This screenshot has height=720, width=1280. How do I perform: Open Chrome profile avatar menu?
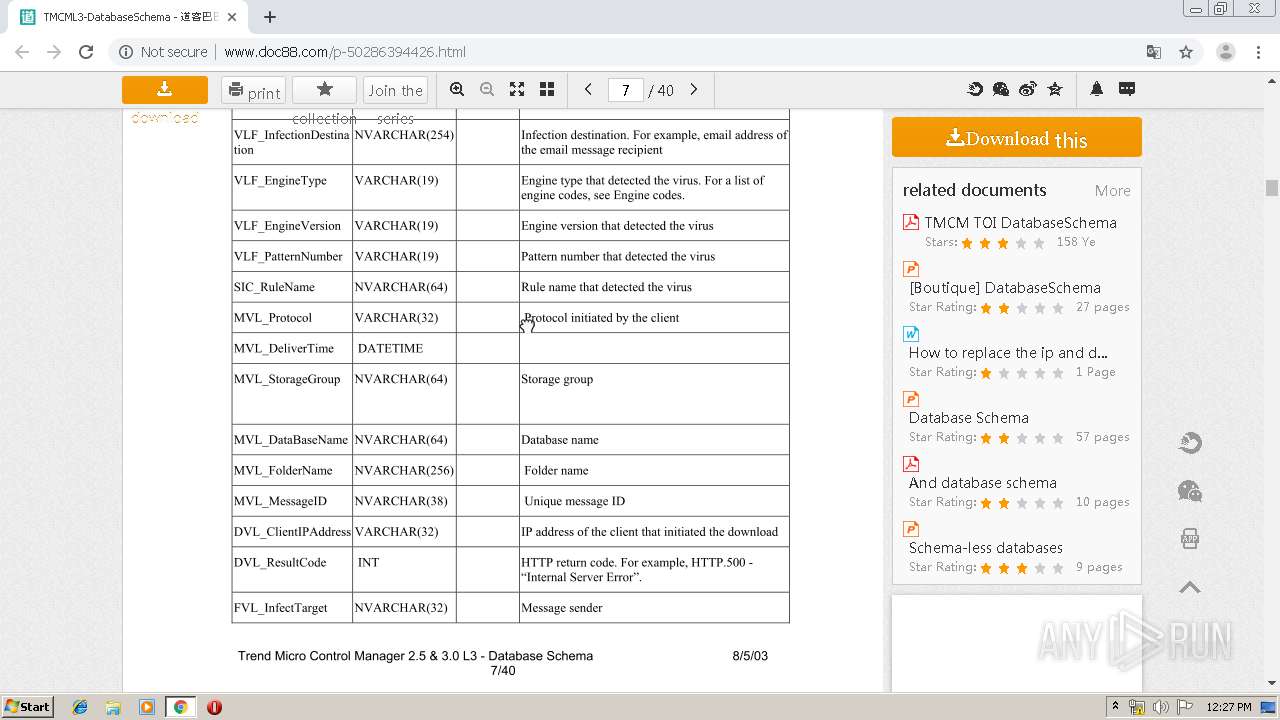tap(1225, 52)
